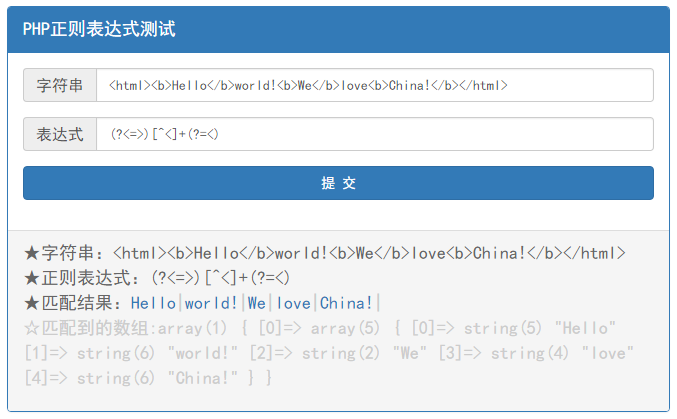Select blue love in the match results
This screenshot has width=677, height=419.
pos(293,303)
